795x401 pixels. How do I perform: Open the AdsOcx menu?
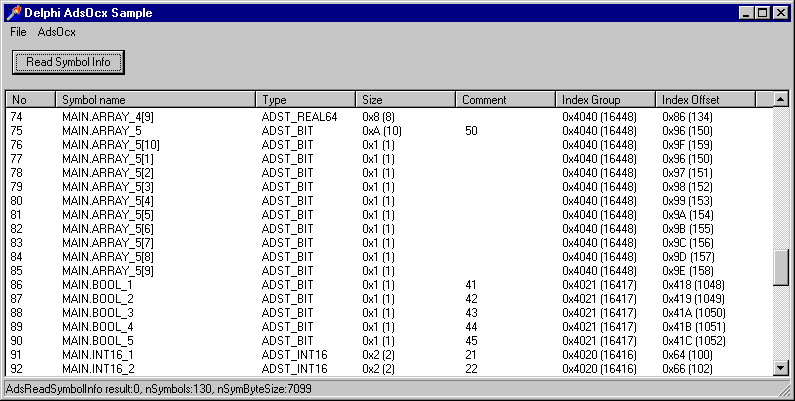pyautogui.click(x=56, y=32)
